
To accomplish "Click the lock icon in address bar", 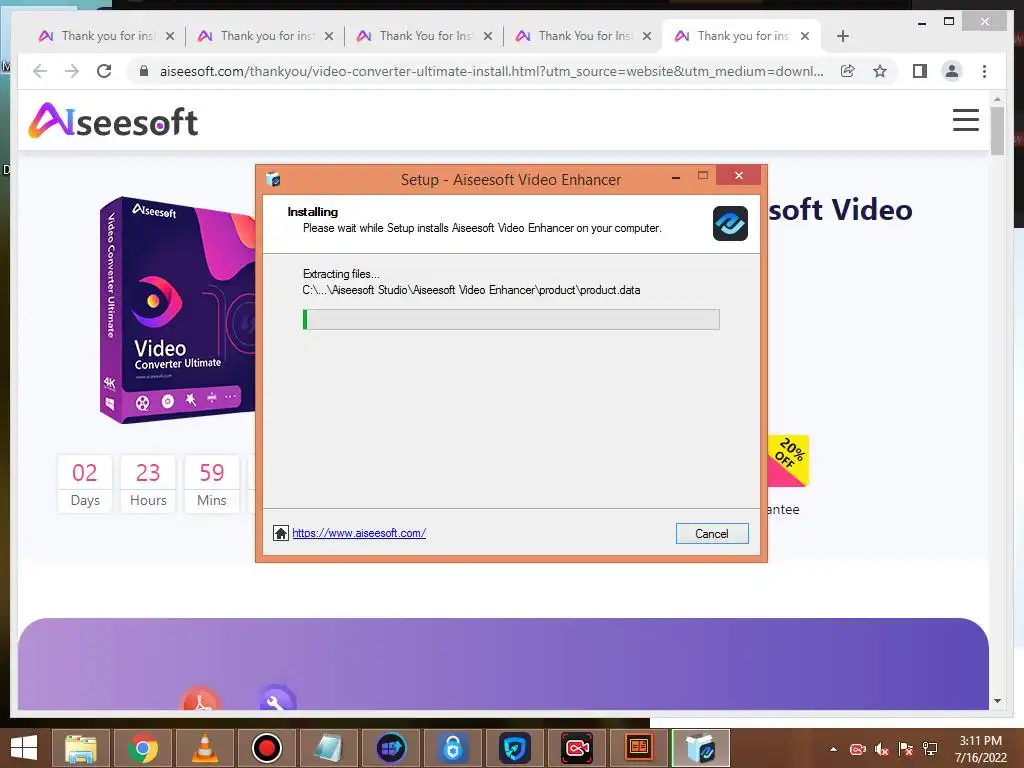I will [x=144, y=71].
